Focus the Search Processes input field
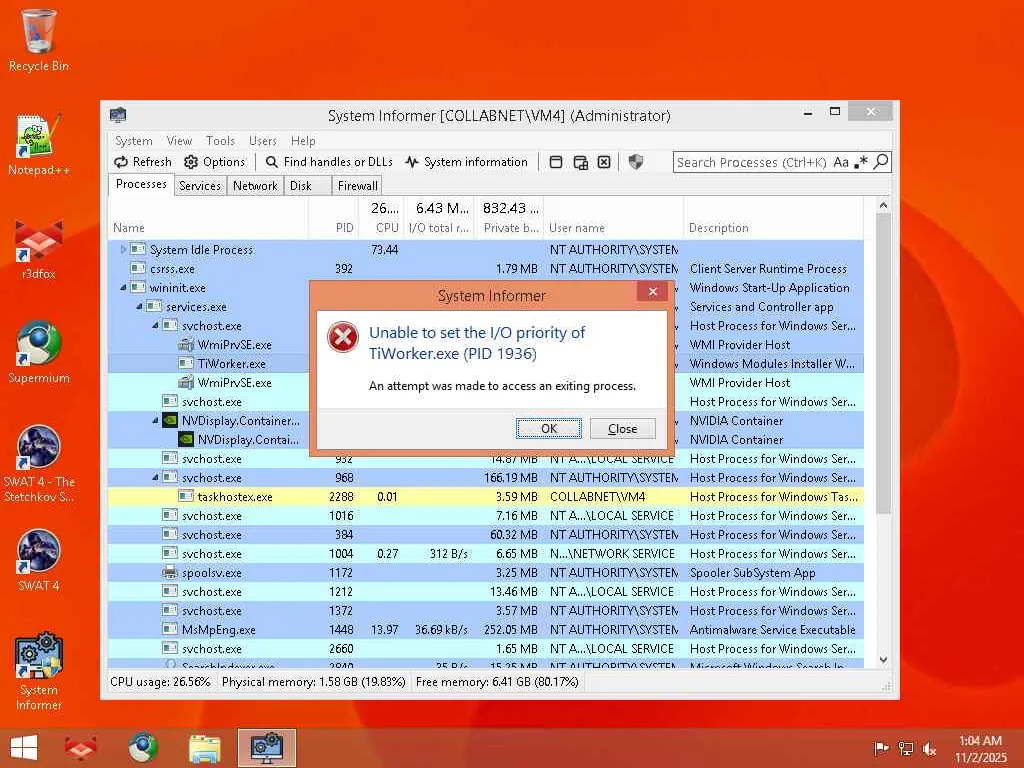1024x768 pixels. [x=751, y=162]
